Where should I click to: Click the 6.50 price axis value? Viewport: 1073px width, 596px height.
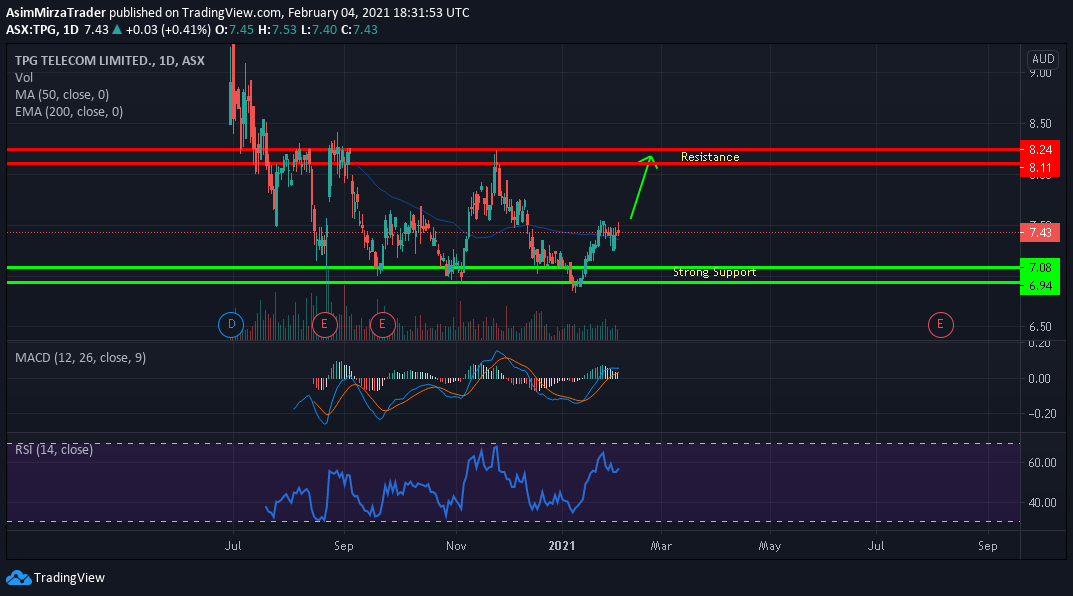[x=1040, y=327]
